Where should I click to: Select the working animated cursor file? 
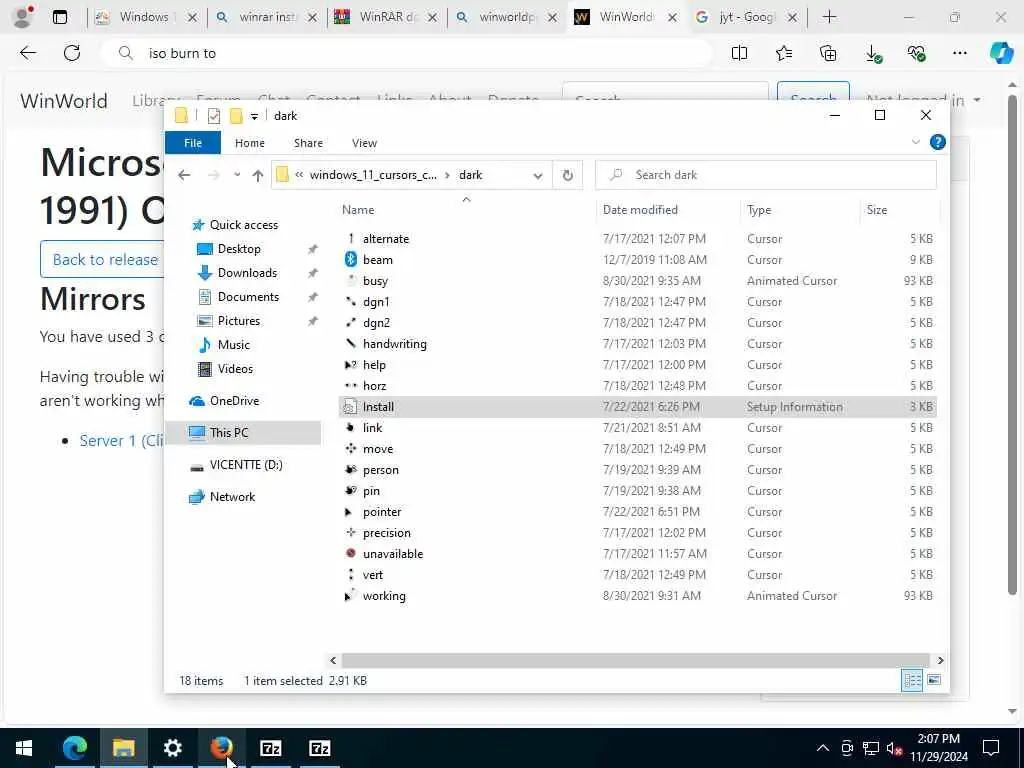tap(637, 596)
